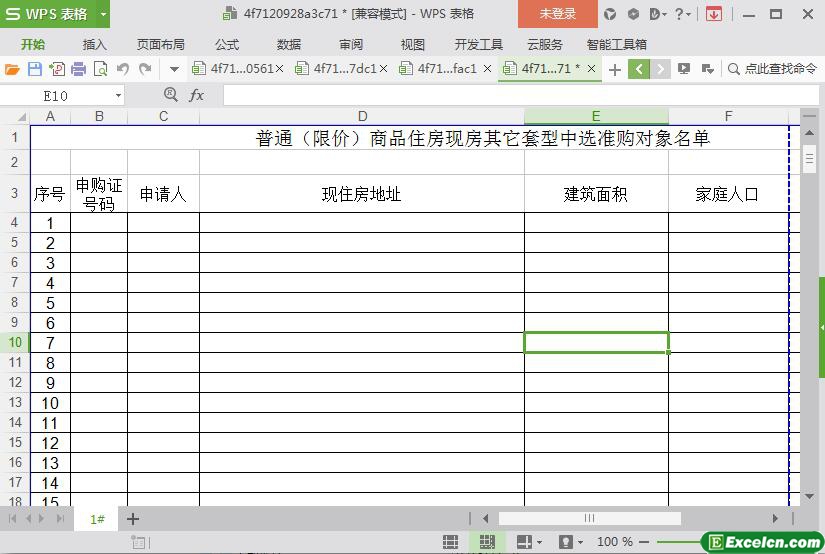
Task: Click the insert function fx icon
Action: coord(197,95)
